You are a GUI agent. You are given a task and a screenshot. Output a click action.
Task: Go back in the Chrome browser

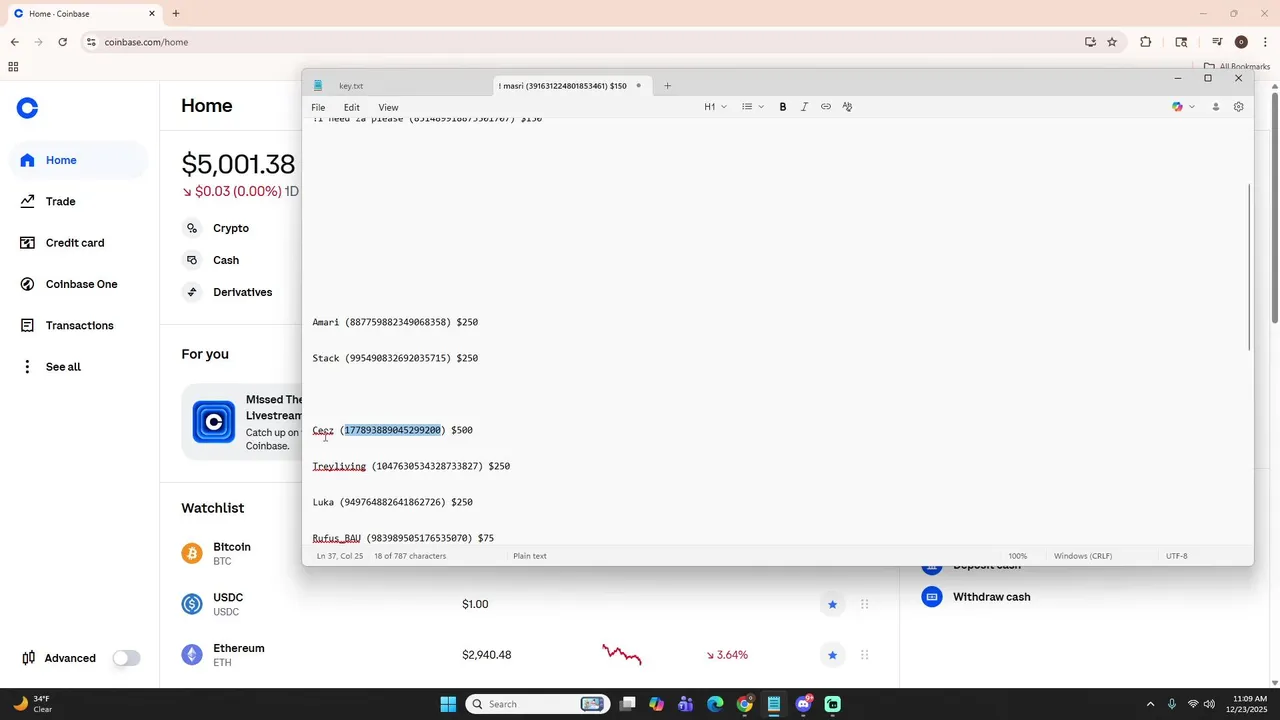[x=14, y=42]
